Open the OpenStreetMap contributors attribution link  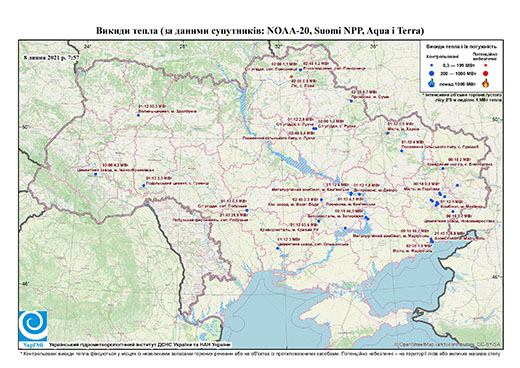pyautogui.click(x=448, y=344)
